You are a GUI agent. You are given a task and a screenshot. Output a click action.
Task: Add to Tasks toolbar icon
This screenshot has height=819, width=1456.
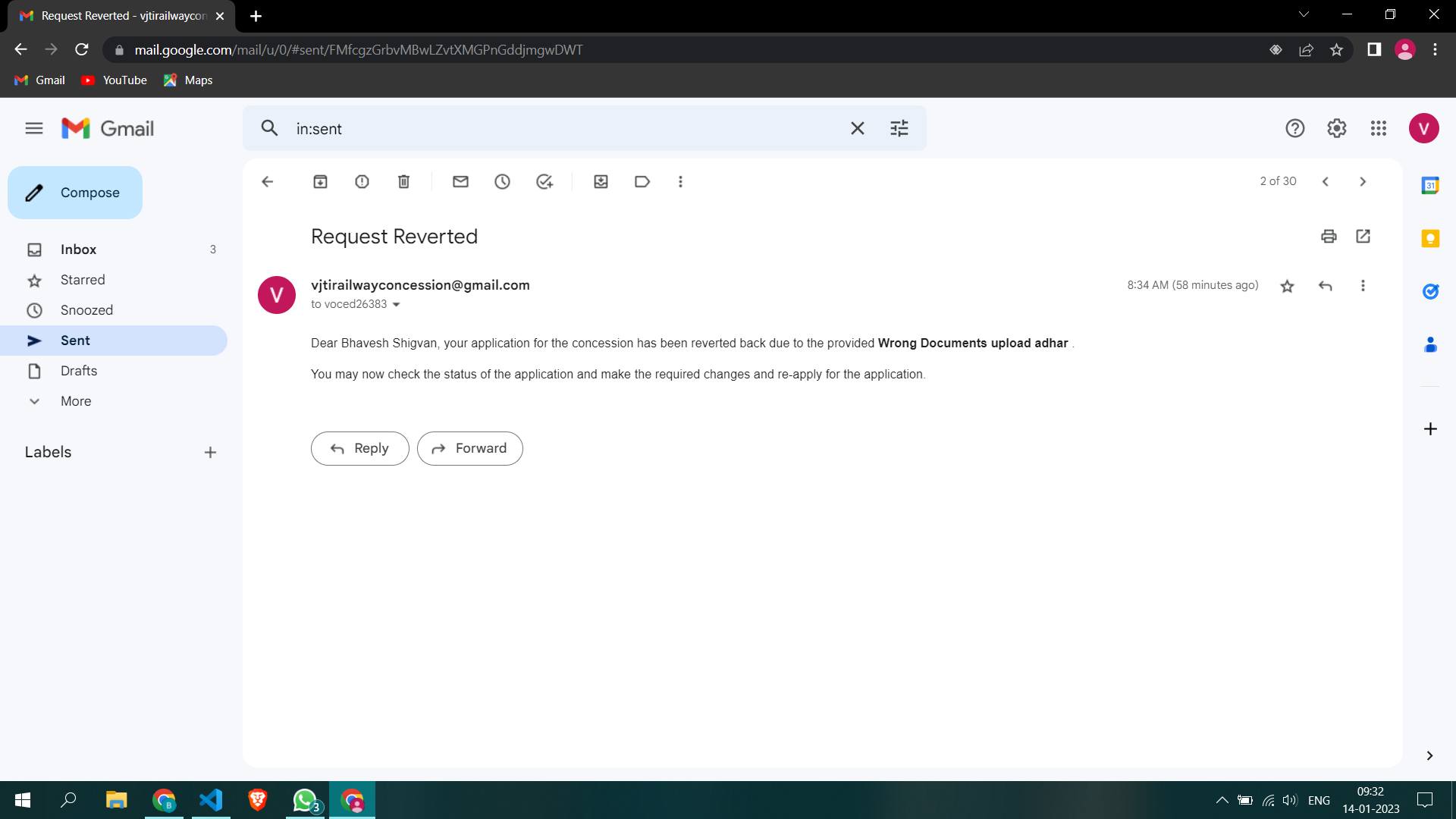544,182
